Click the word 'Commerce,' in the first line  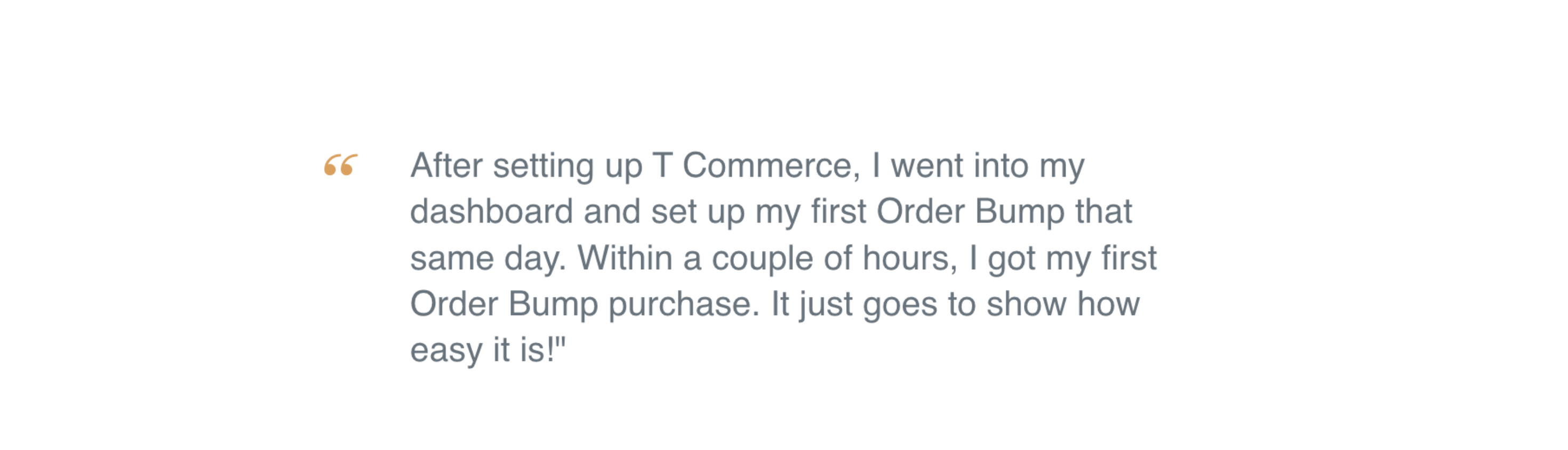click(x=772, y=165)
